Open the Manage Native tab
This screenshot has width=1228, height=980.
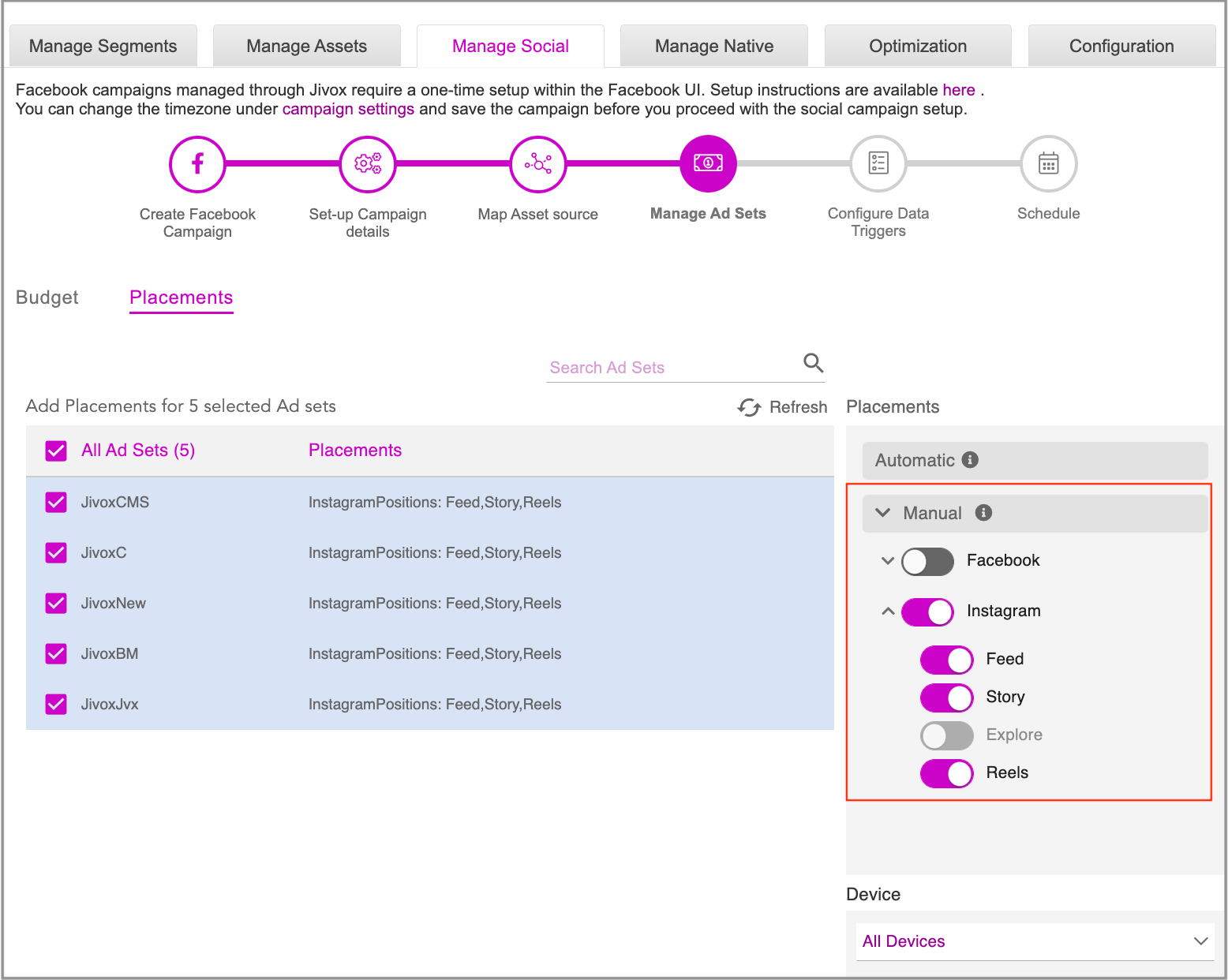coord(714,46)
